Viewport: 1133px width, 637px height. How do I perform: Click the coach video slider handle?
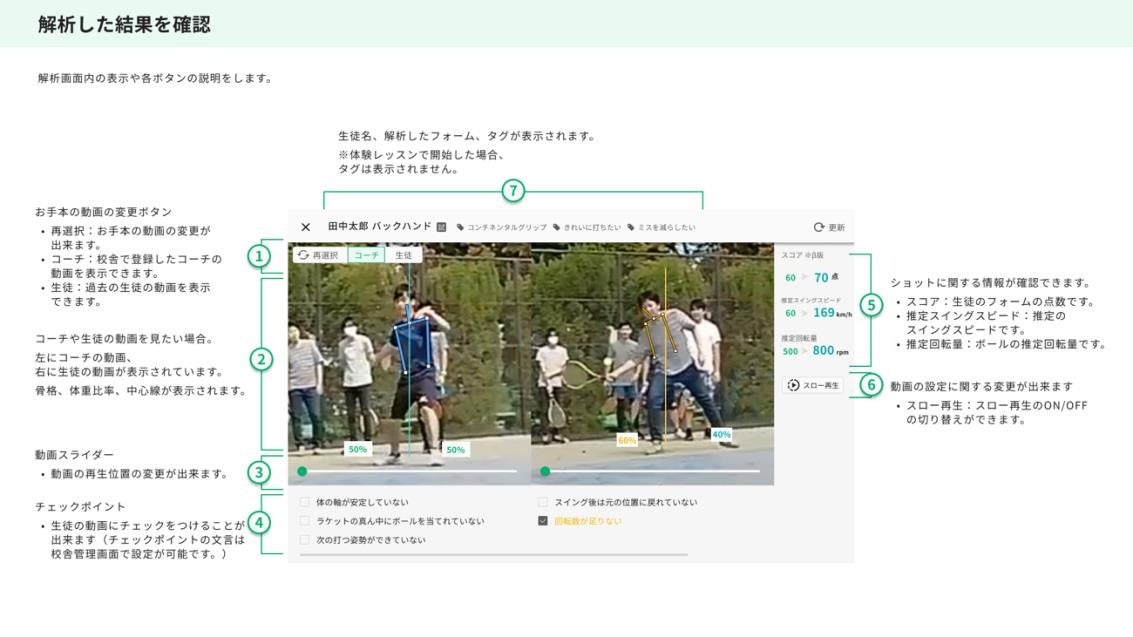(302, 471)
